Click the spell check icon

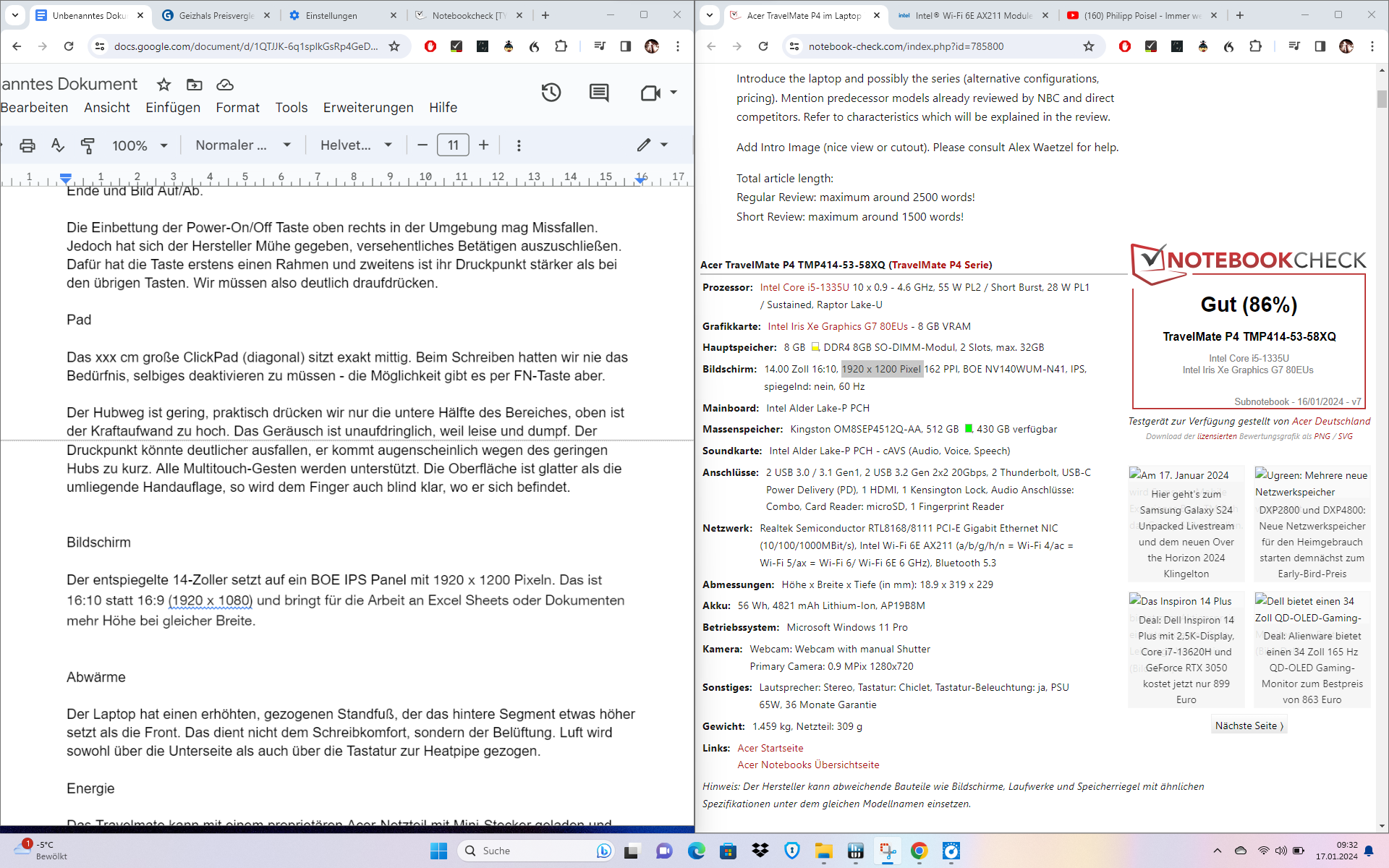point(58,145)
